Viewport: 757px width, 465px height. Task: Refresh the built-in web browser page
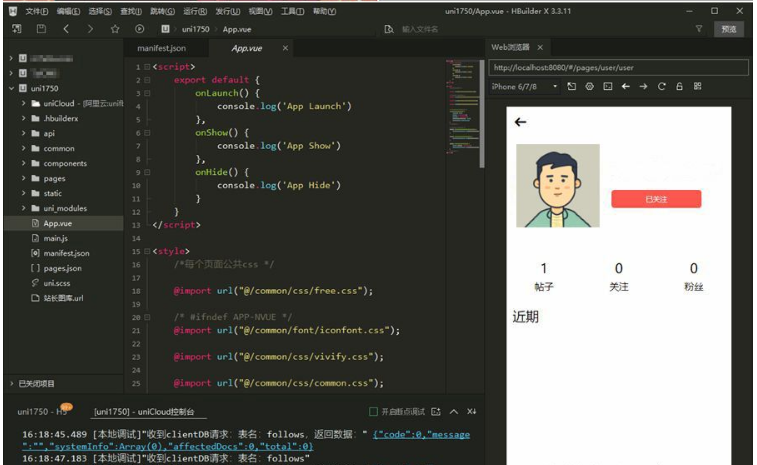[x=661, y=87]
